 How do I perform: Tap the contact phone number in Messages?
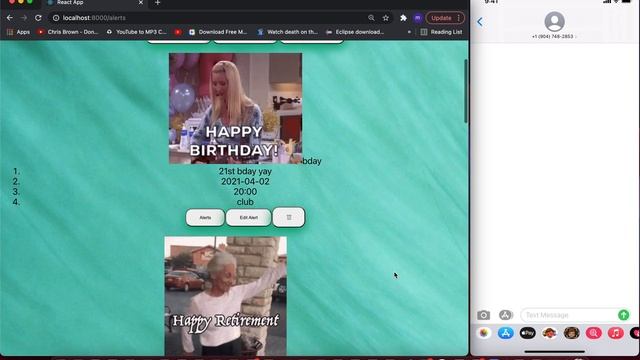[x=553, y=36]
